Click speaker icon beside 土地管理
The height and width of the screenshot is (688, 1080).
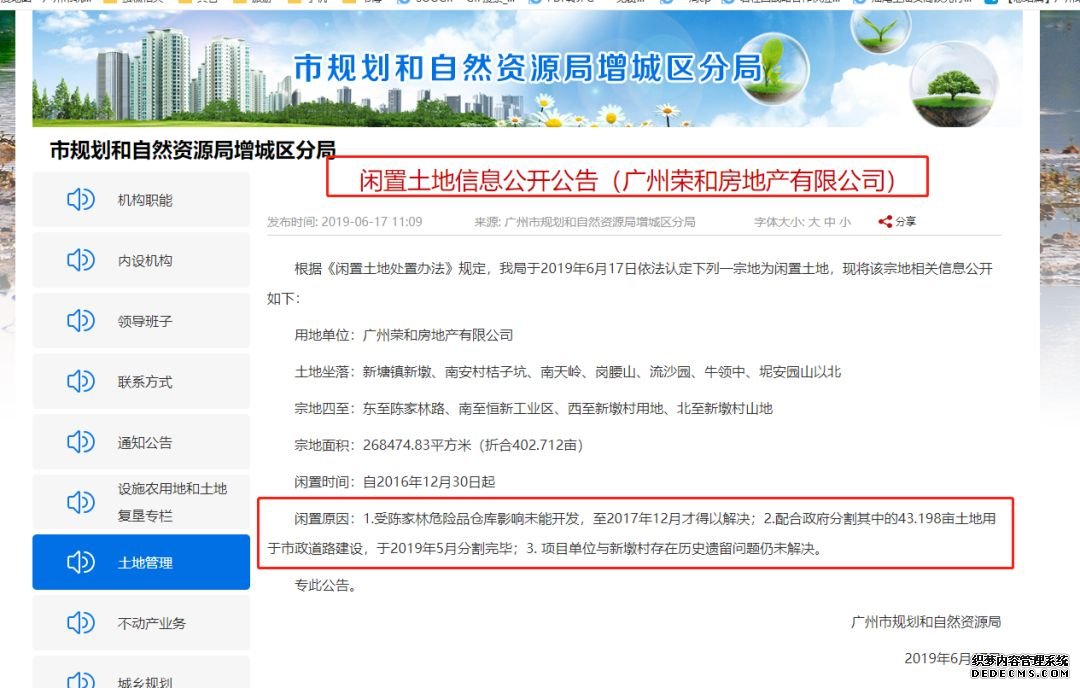pos(81,563)
